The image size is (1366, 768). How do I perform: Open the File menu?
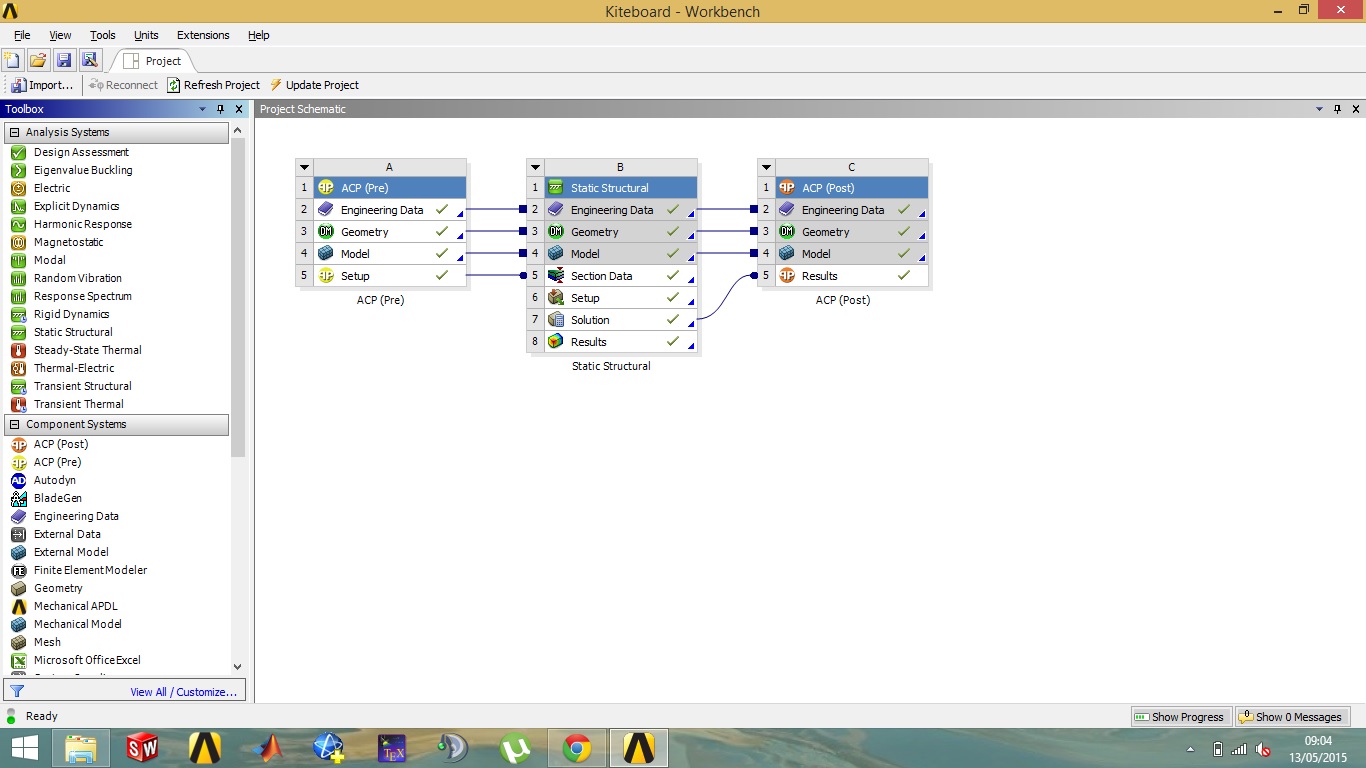(x=22, y=35)
